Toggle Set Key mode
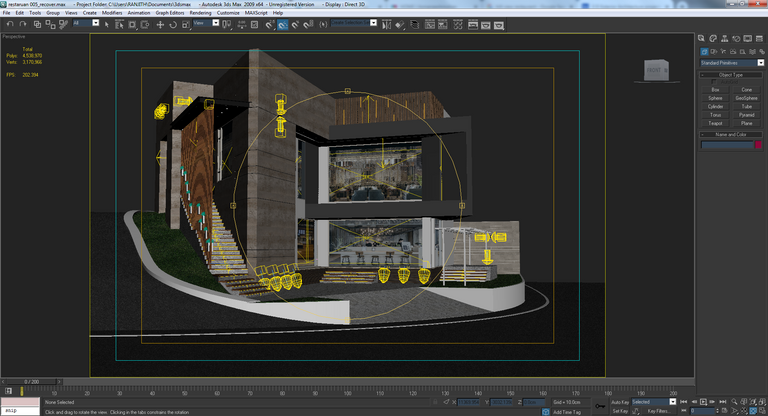 click(620, 411)
